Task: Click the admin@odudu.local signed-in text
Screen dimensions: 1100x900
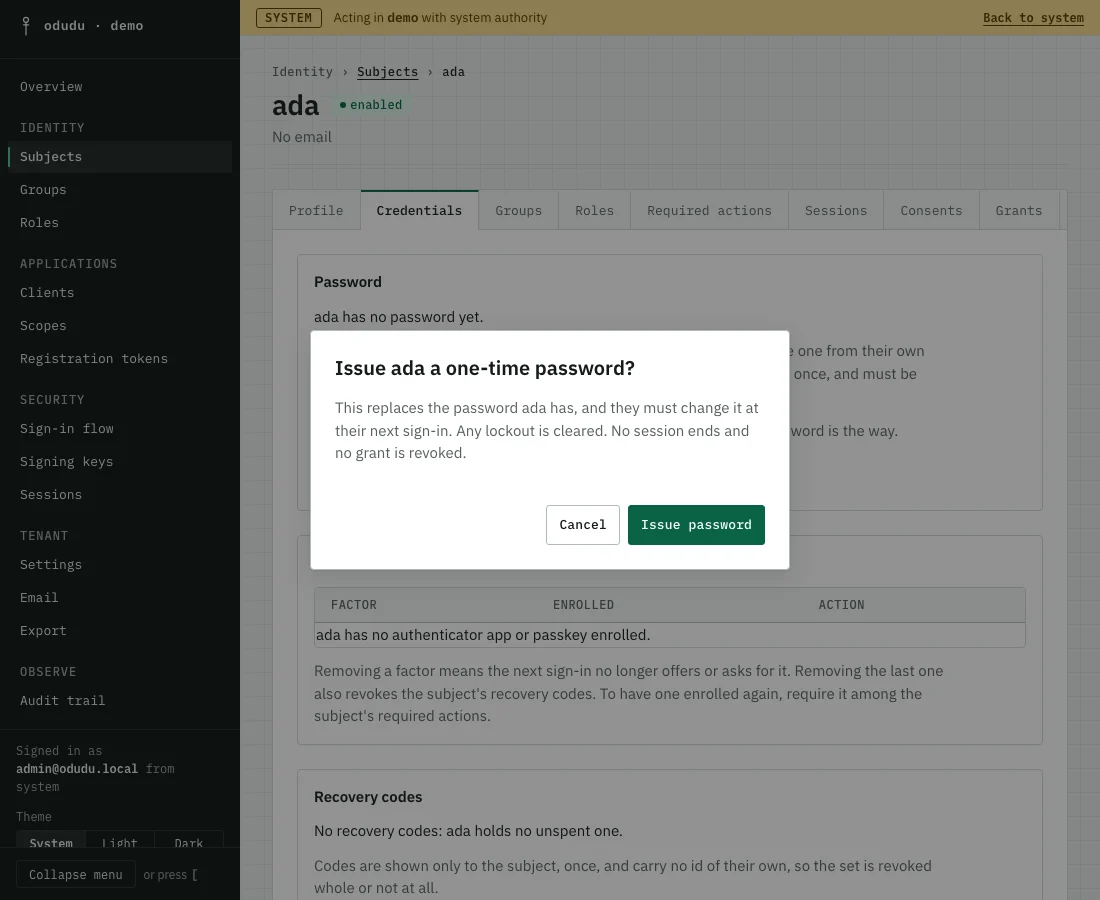Action: [77, 769]
